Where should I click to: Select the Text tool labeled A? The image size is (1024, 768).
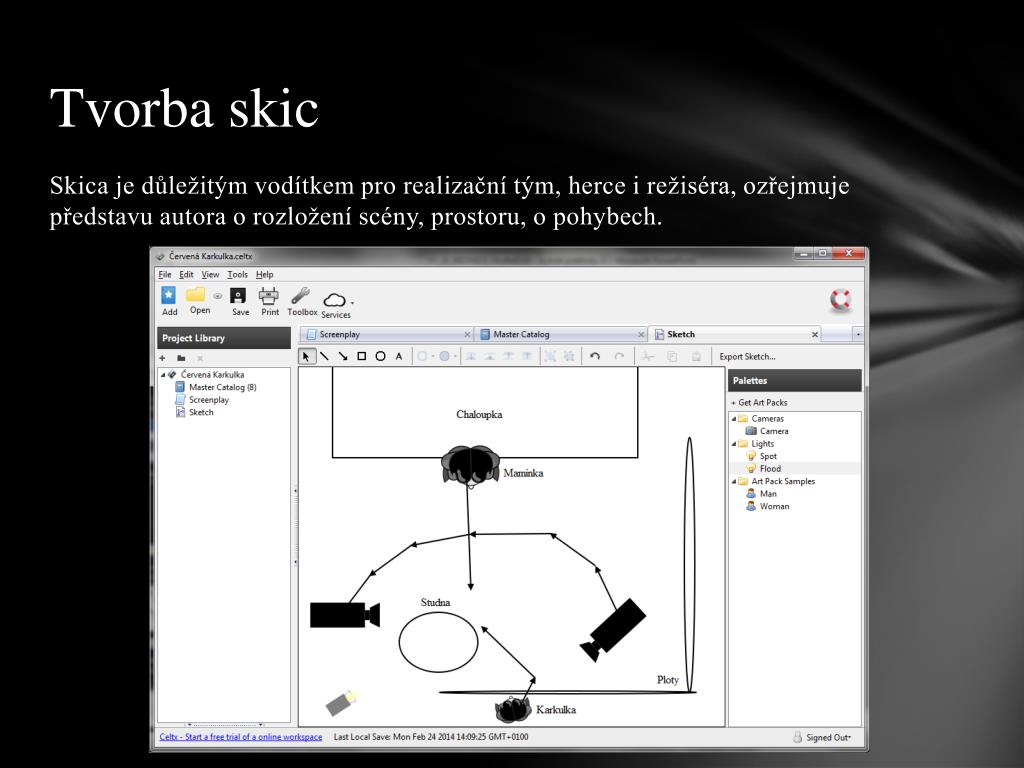coord(399,357)
